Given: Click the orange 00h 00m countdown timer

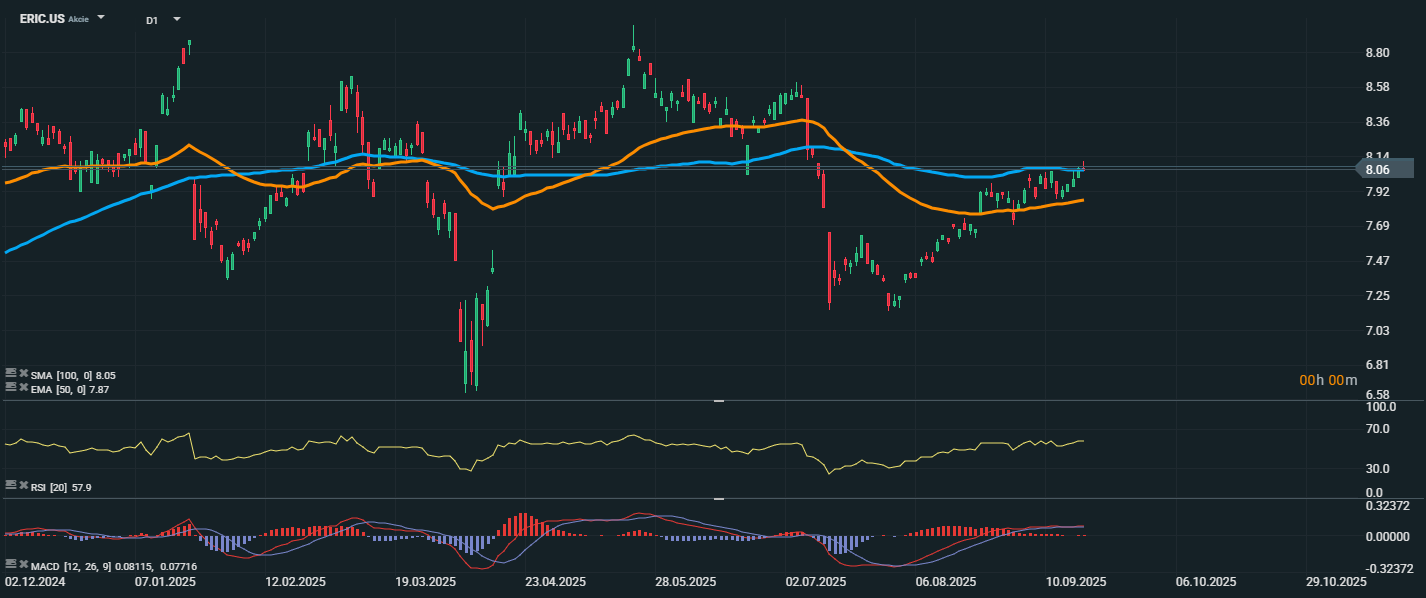Looking at the screenshot, I should coord(1328,380).
